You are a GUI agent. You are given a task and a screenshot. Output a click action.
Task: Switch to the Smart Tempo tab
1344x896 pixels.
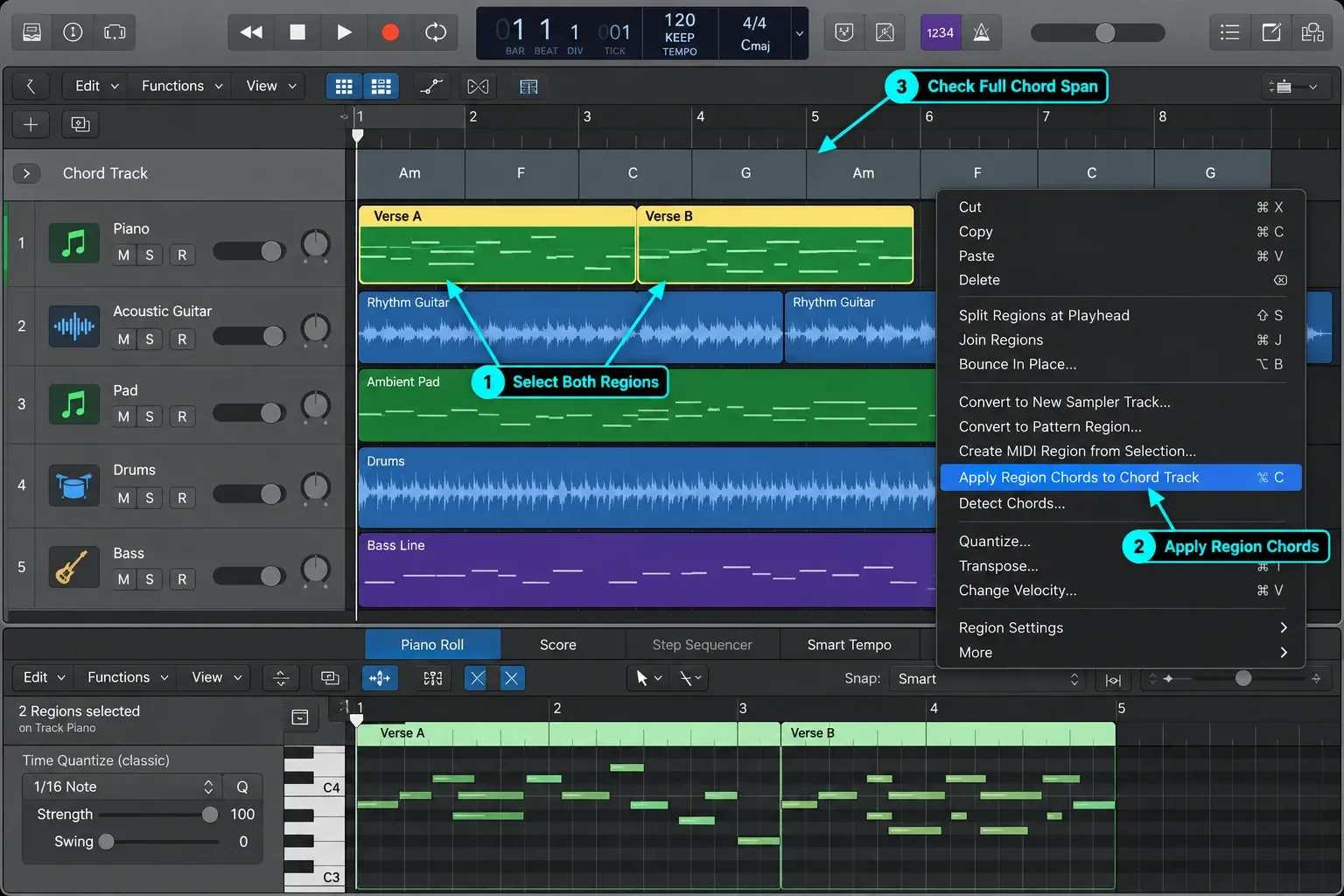pos(850,645)
